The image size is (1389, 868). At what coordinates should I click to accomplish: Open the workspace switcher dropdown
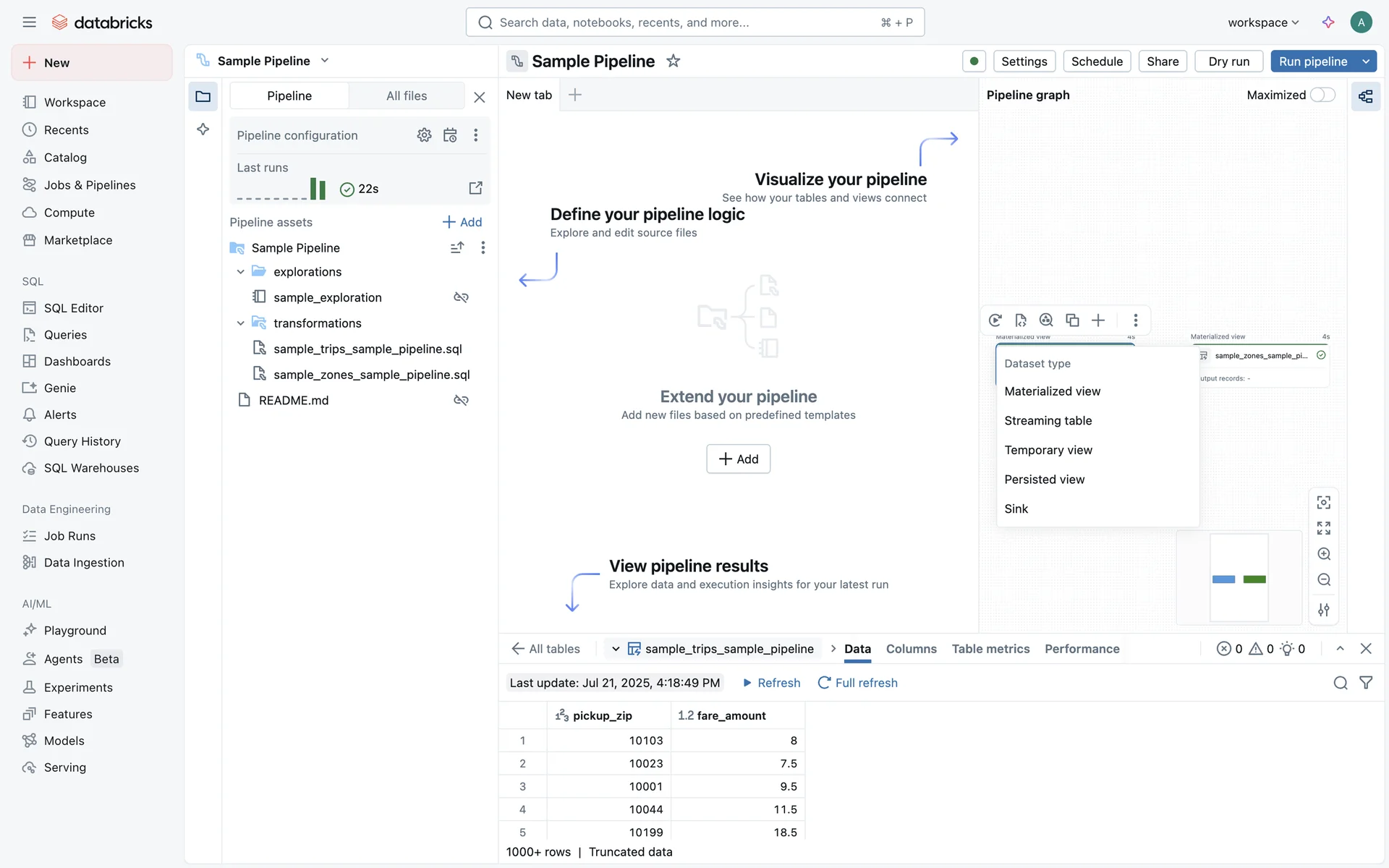[x=1263, y=22]
